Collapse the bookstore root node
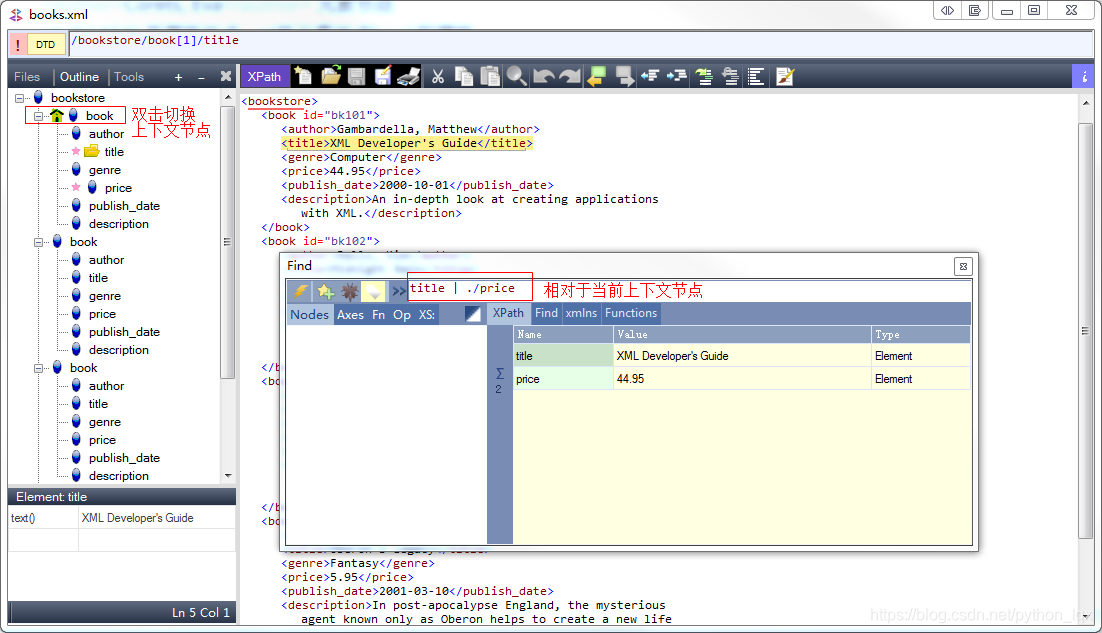Viewport: 1102px width, 633px height. [20, 98]
